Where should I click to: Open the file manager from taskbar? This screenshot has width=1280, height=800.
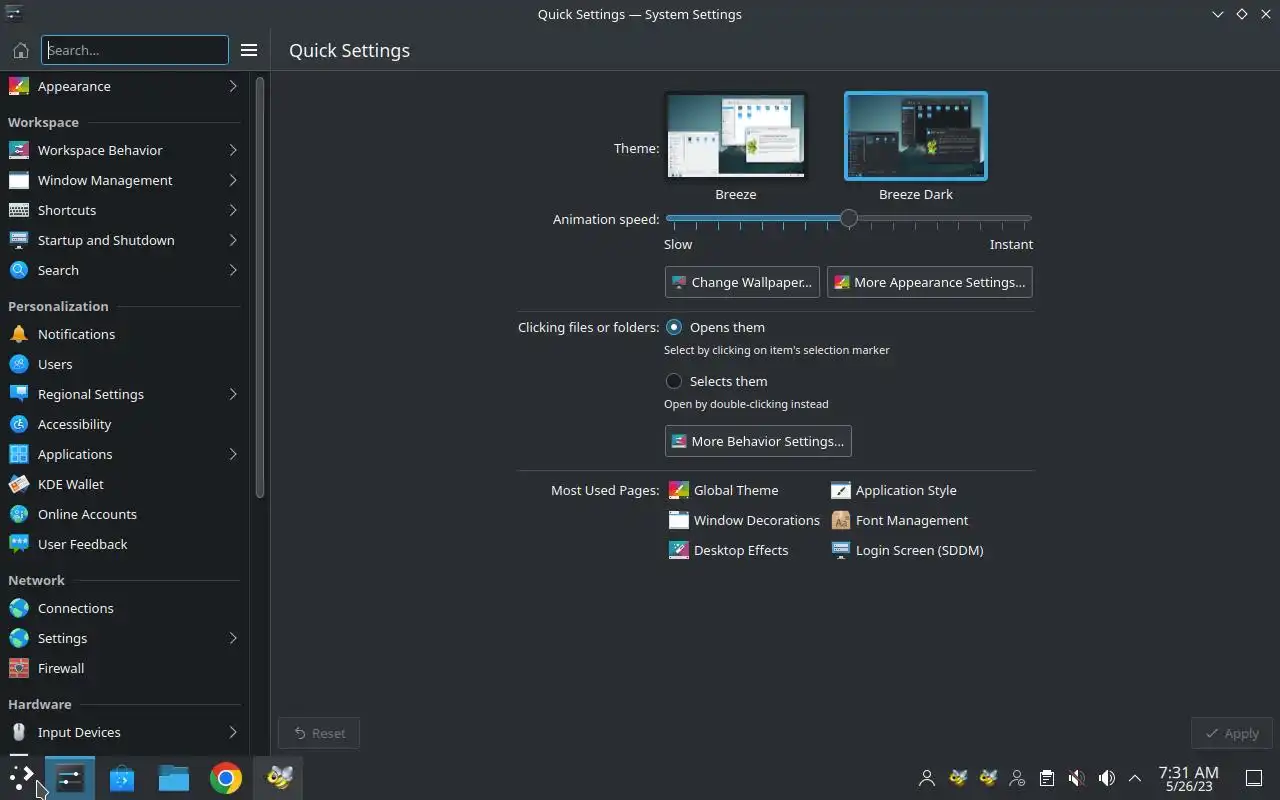tap(174, 778)
